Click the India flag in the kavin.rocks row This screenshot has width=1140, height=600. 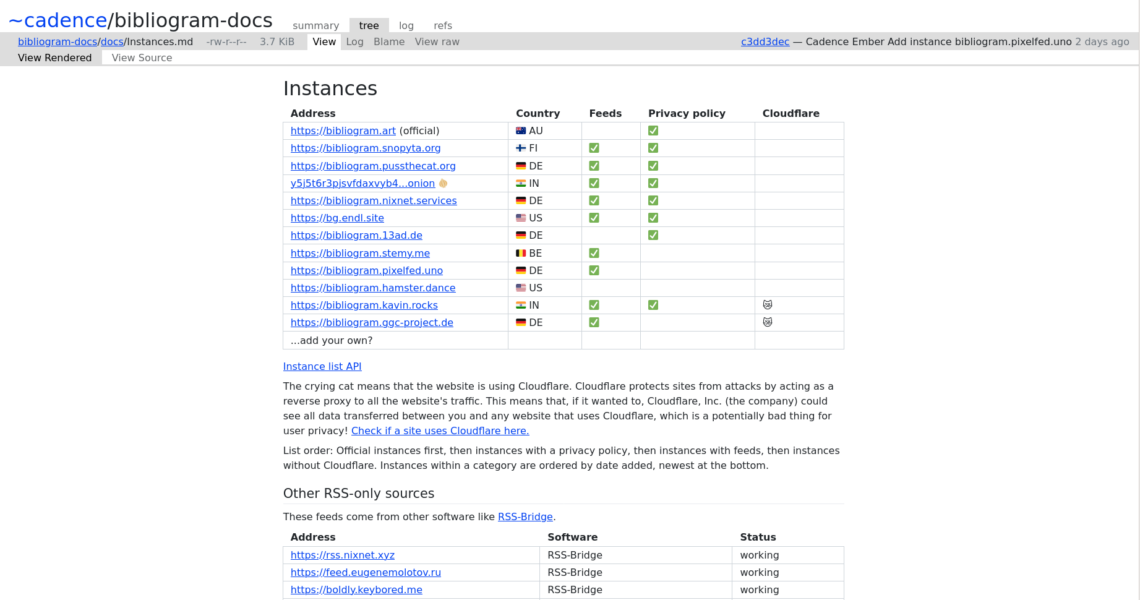pos(521,305)
